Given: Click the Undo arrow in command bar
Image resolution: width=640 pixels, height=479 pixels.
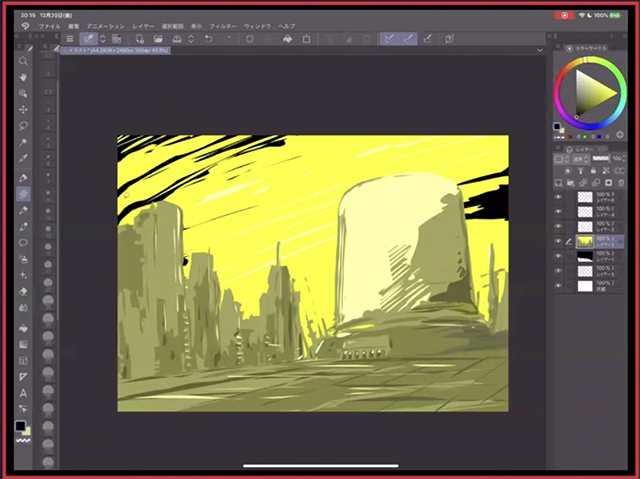Looking at the screenshot, I should coord(207,38).
